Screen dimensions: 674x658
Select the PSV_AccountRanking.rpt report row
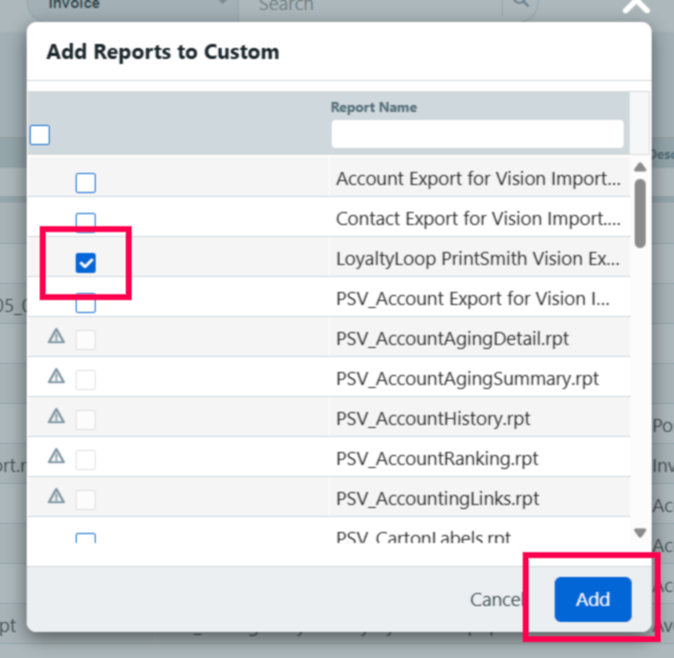click(437, 459)
